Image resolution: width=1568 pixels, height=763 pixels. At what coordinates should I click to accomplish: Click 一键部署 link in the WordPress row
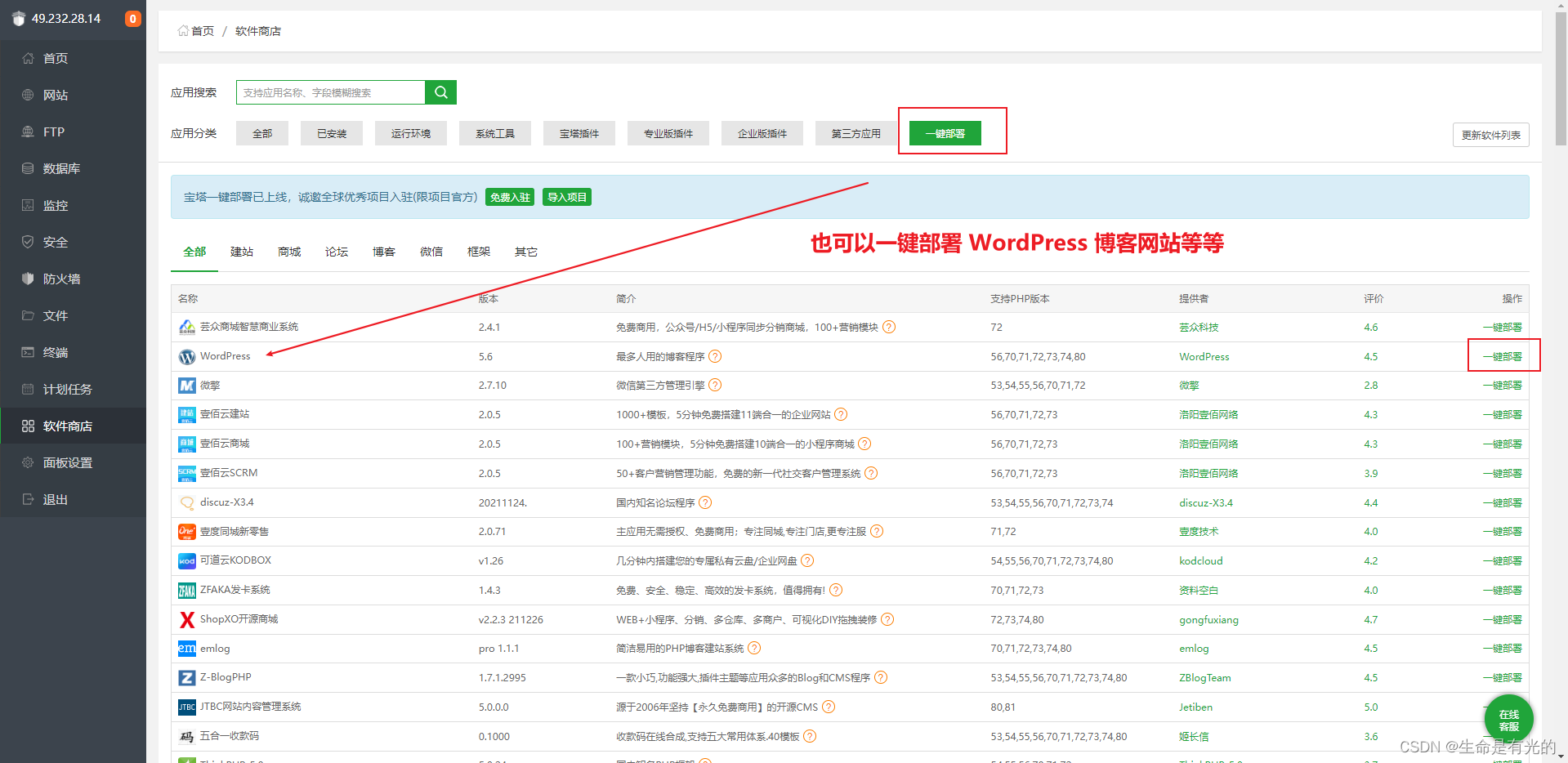(x=1503, y=356)
